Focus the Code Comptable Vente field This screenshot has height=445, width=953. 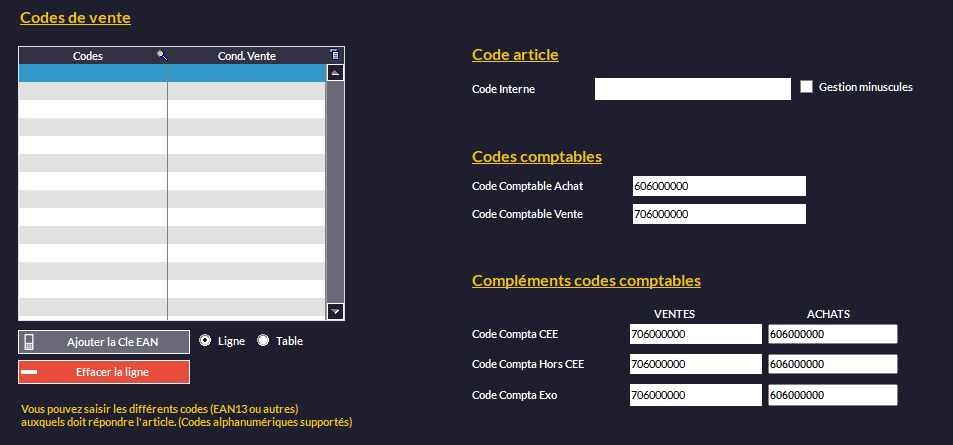pyautogui.click(x=718, y=214)
